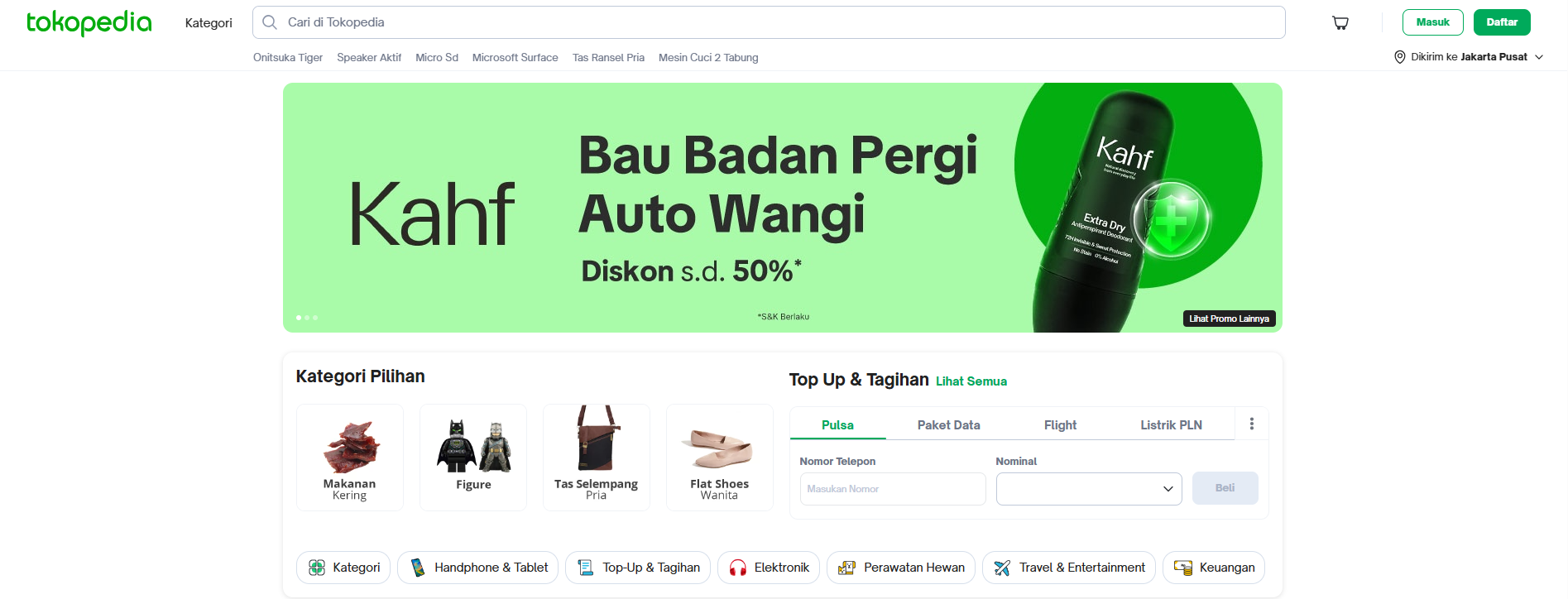This screenshot has height=599, width=1568.
Task: Click the Masuk login button
Action: (x=1433, y=22)
